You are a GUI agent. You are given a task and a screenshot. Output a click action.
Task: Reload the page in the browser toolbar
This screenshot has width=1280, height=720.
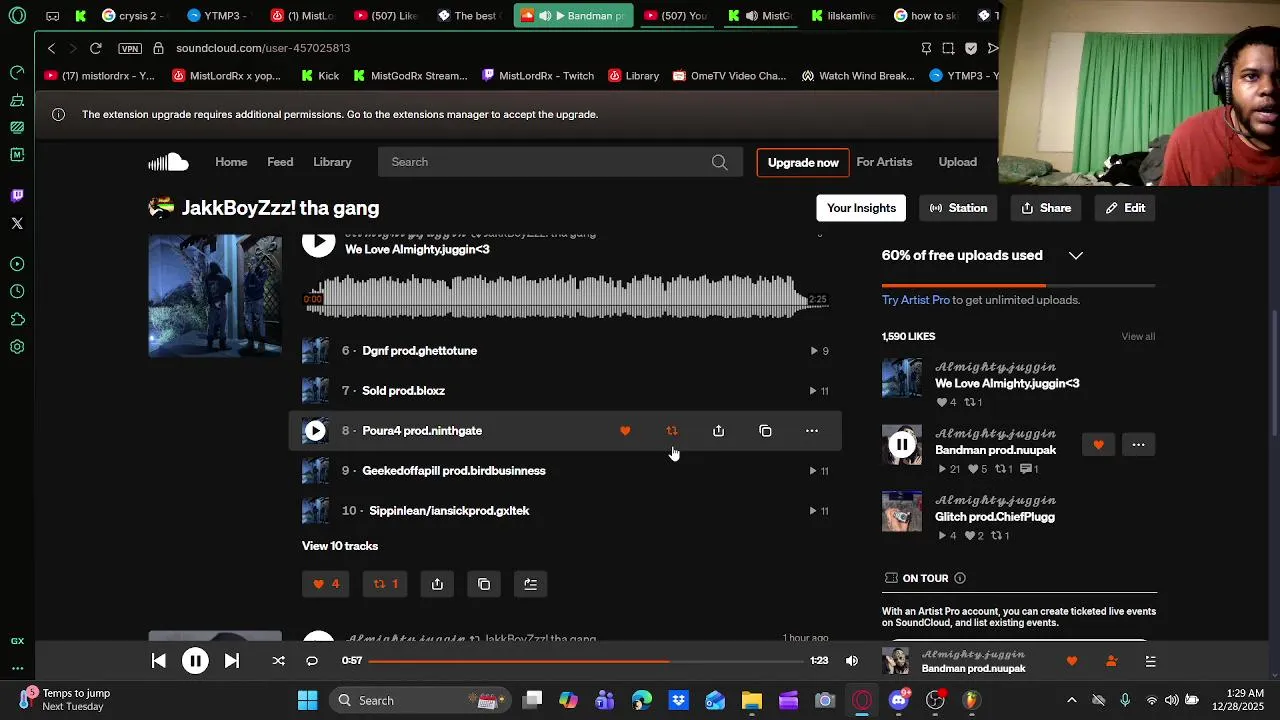pyautogui.click(x=95, y=48)
